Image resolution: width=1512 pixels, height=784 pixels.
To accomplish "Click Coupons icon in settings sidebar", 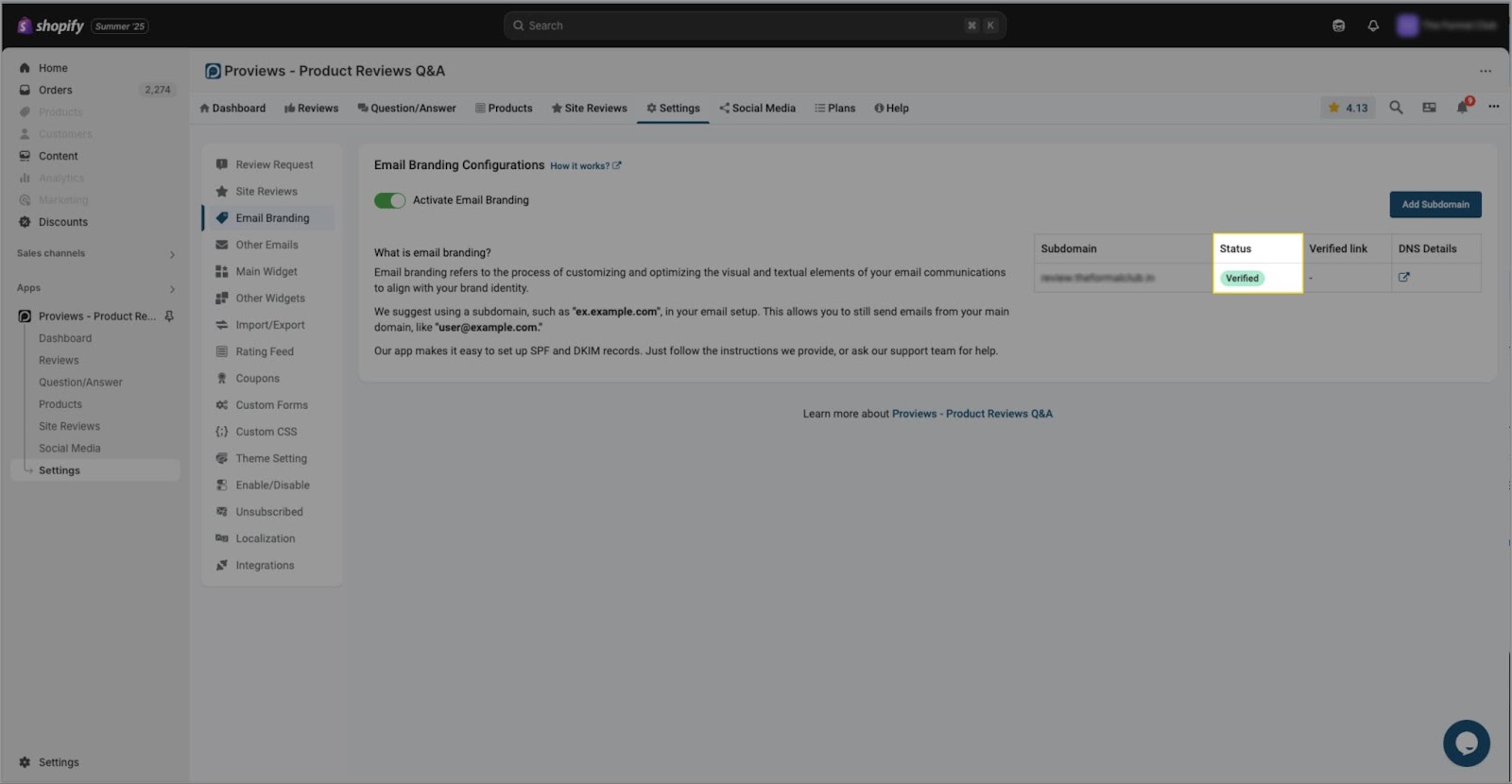I will [221, 378].
